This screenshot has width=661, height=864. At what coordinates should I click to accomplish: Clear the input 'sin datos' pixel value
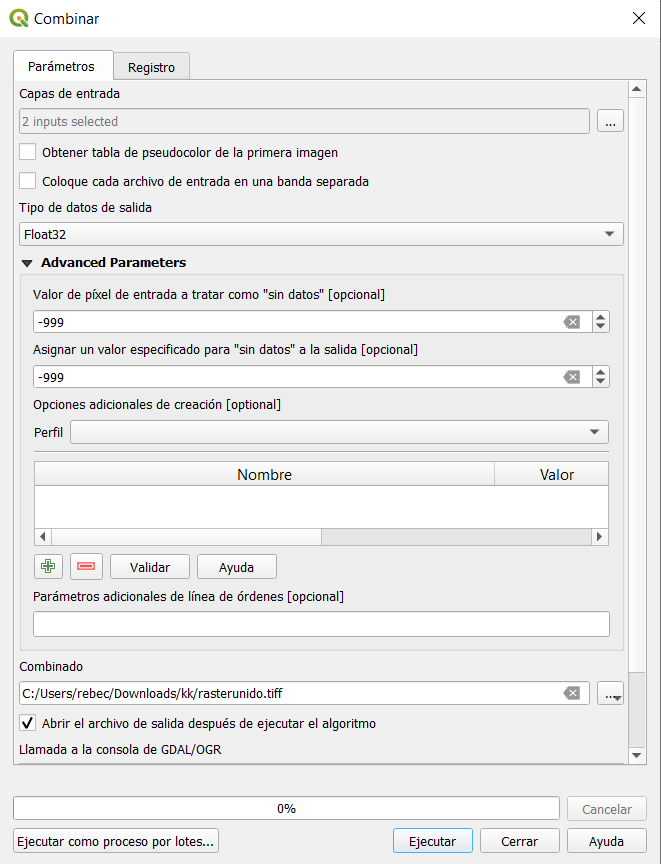(x=571, y=322)
